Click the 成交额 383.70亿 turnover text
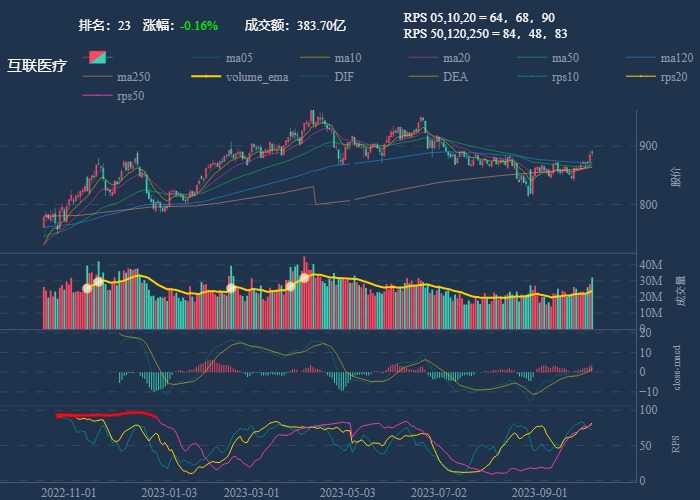The image size is (700, 500). pos(295,25)
